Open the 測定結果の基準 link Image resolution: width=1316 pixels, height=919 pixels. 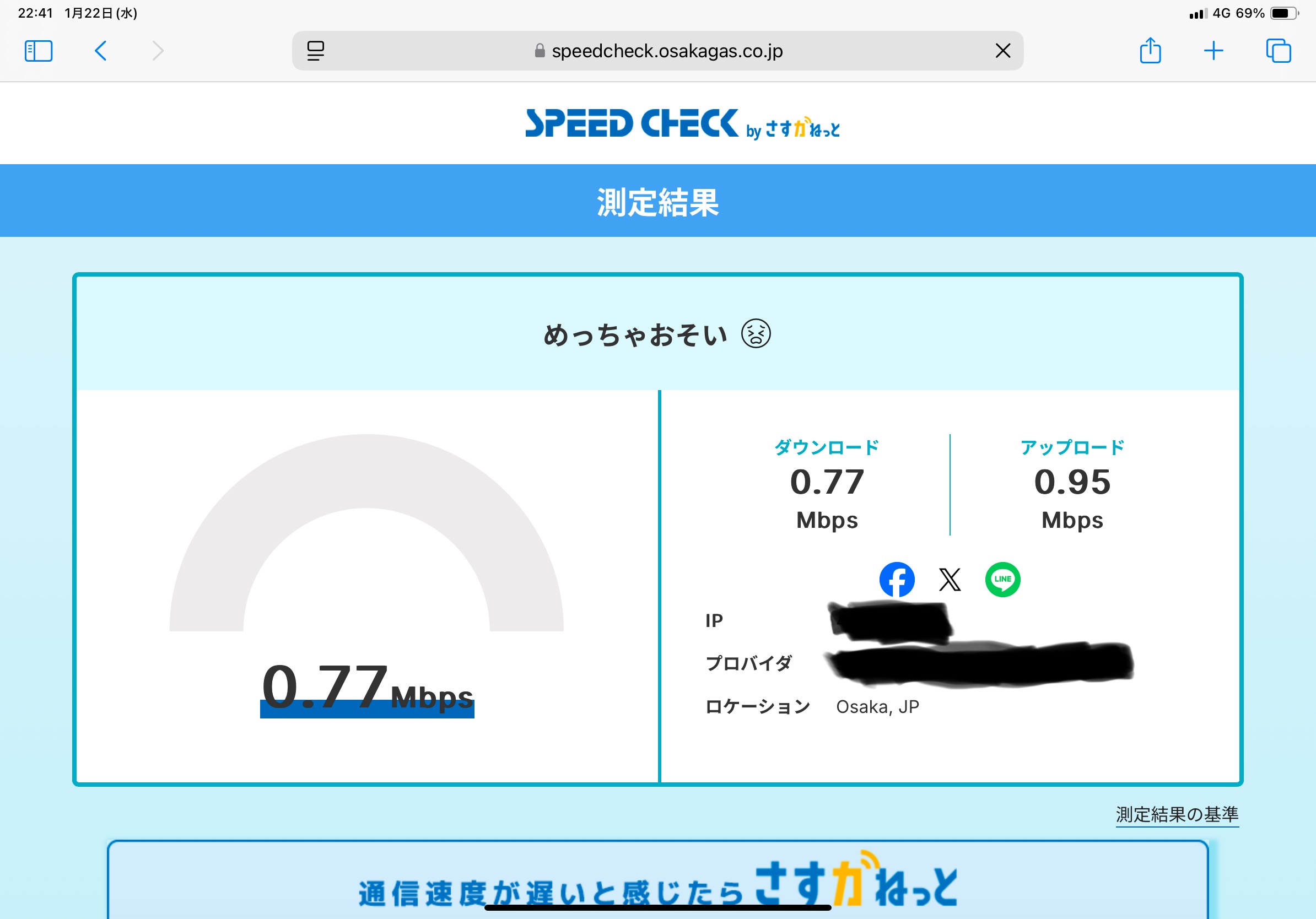(x=1177, y=814)
